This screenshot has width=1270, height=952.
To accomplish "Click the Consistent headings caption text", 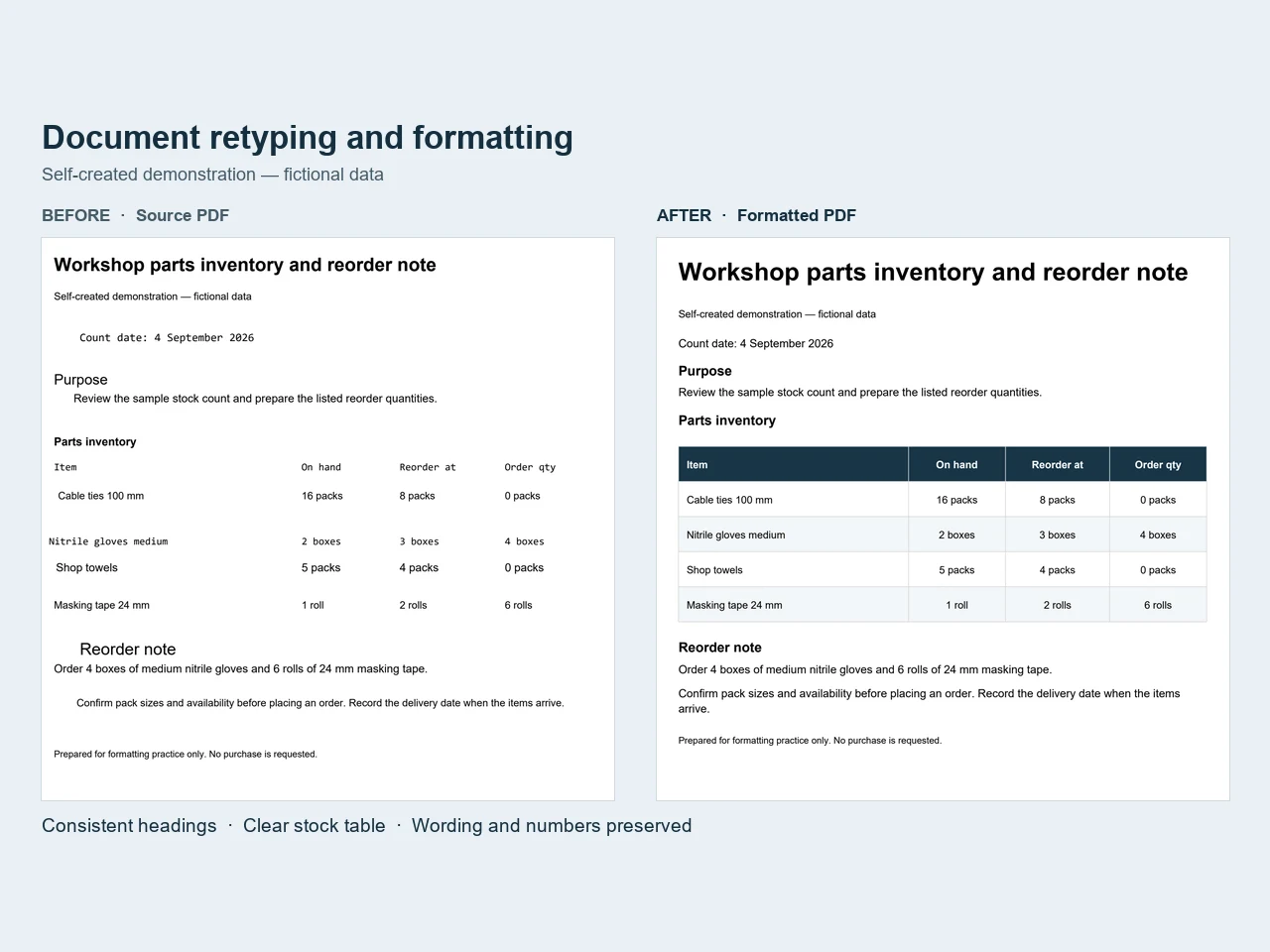I will coord(129,826).
